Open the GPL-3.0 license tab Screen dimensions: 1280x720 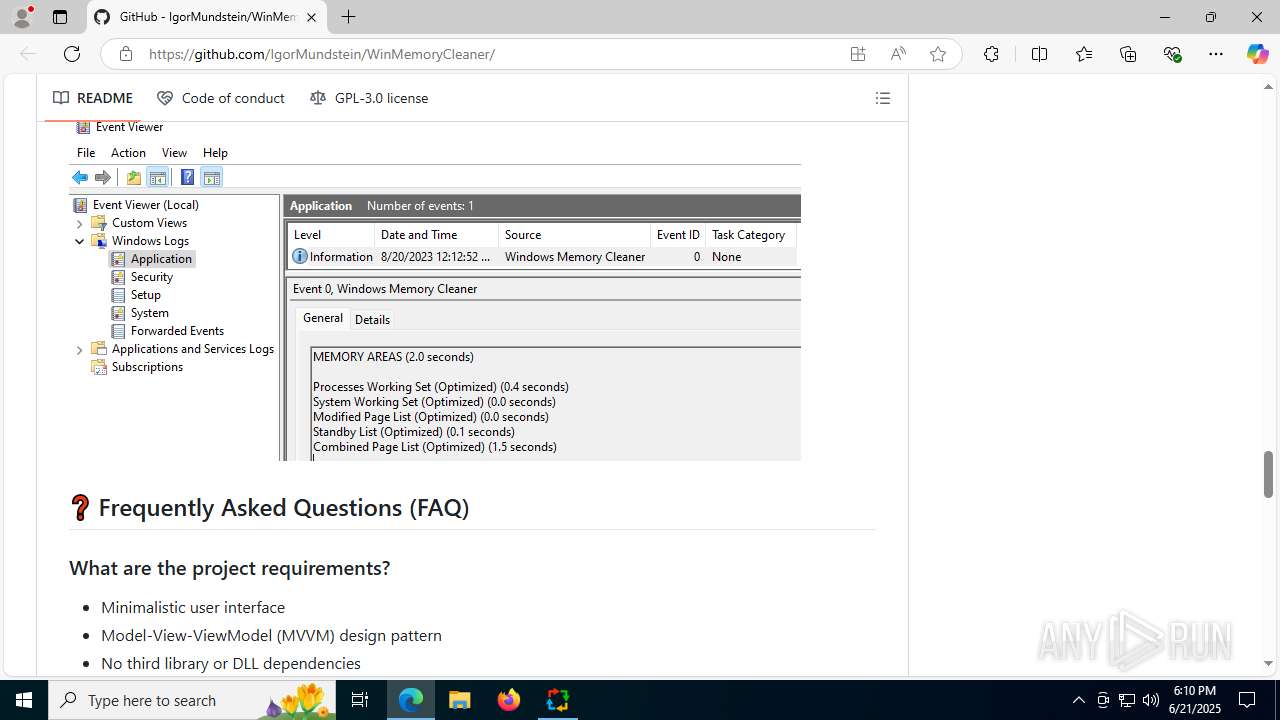tap(369, 98)
